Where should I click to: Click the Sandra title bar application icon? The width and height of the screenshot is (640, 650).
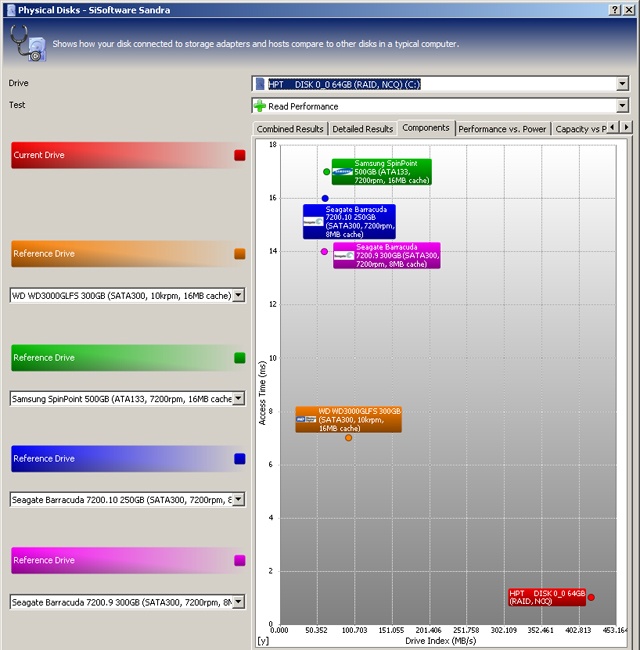[x=11, y=10]
